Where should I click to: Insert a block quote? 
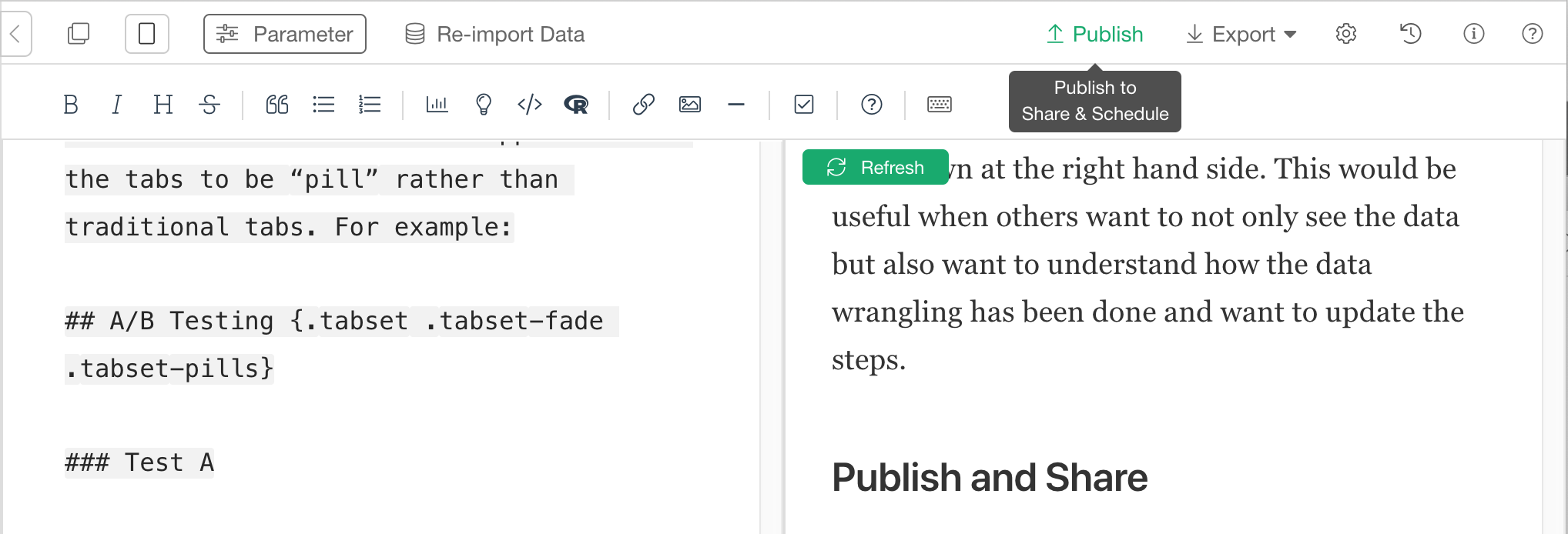(277, 105)
